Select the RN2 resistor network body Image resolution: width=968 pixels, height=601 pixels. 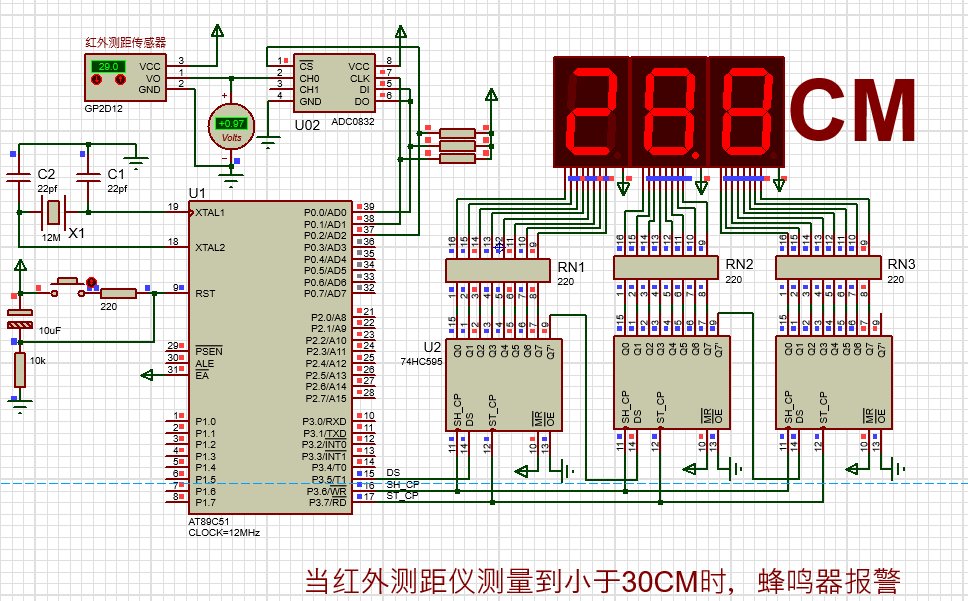tap(666, 267)
